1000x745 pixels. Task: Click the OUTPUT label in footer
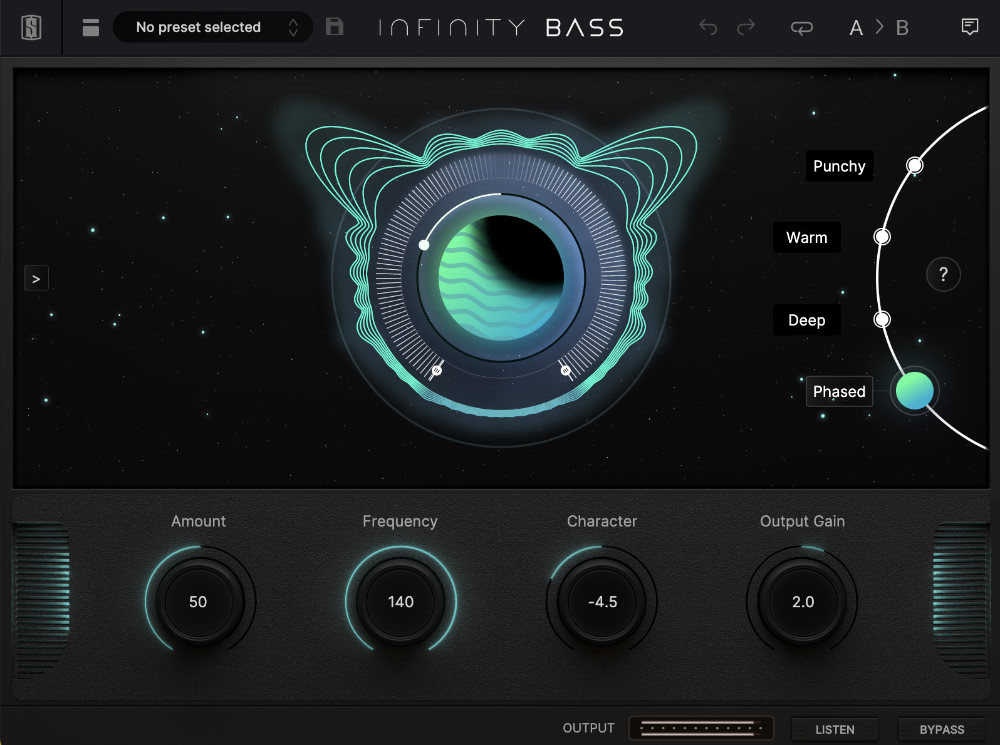(x=588, y=728)
